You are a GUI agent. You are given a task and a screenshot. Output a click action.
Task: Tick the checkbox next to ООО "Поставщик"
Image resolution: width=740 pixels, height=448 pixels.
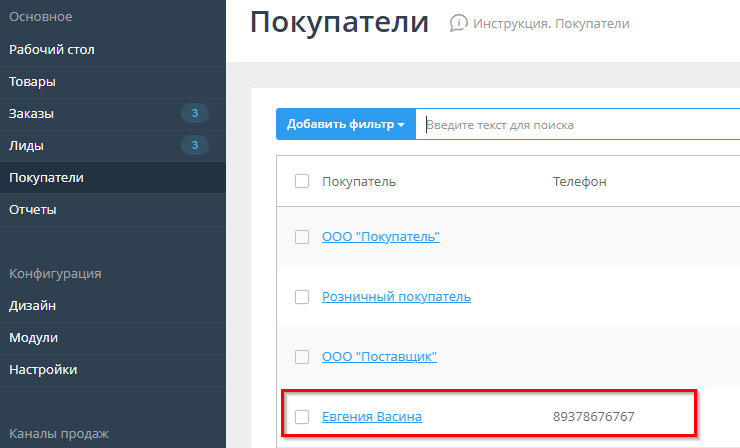pos(302,357)
